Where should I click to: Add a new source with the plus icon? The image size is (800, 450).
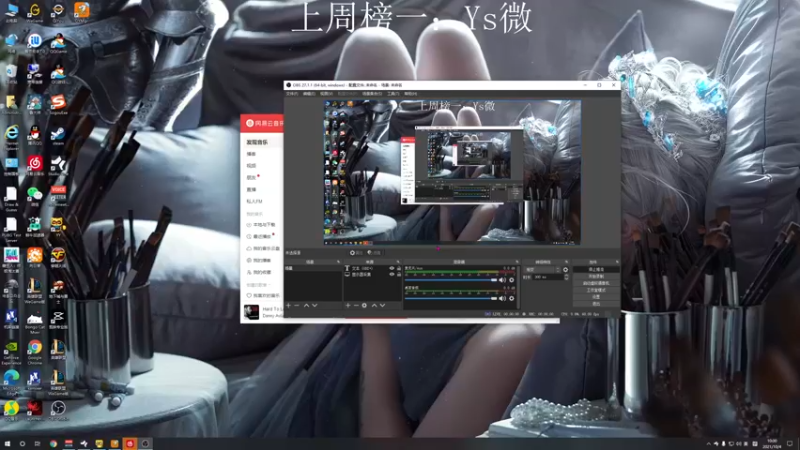coord(348,305)
